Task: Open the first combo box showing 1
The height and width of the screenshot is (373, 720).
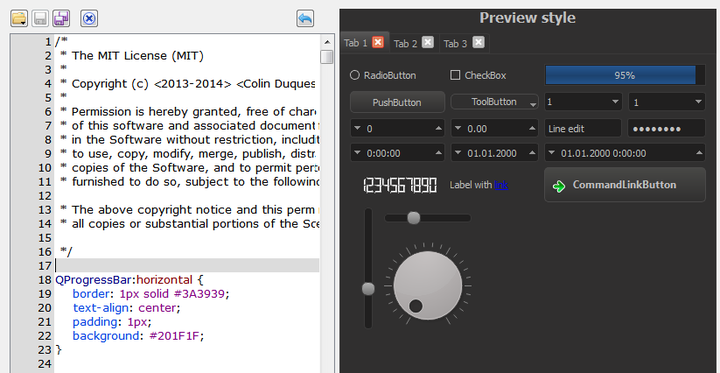Action: pyautogui.click(x=583, y=102)
